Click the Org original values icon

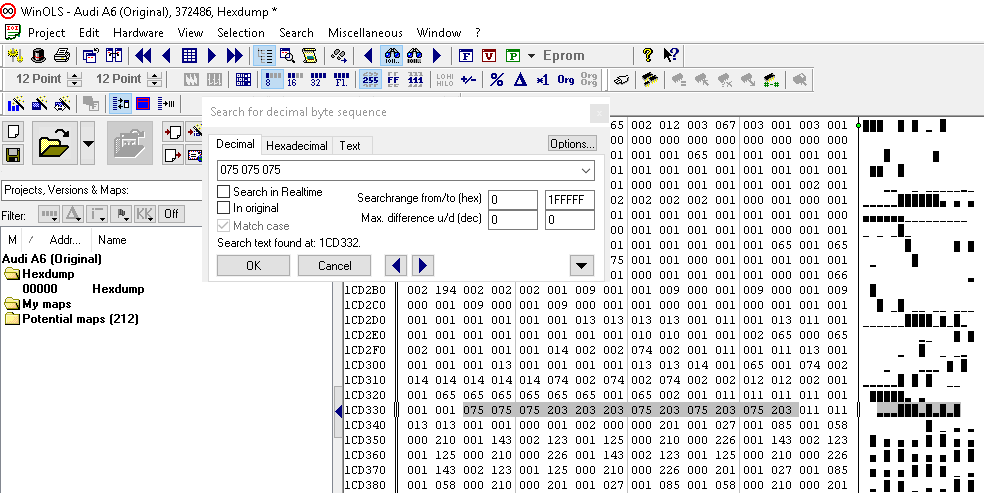pos(565,80)
